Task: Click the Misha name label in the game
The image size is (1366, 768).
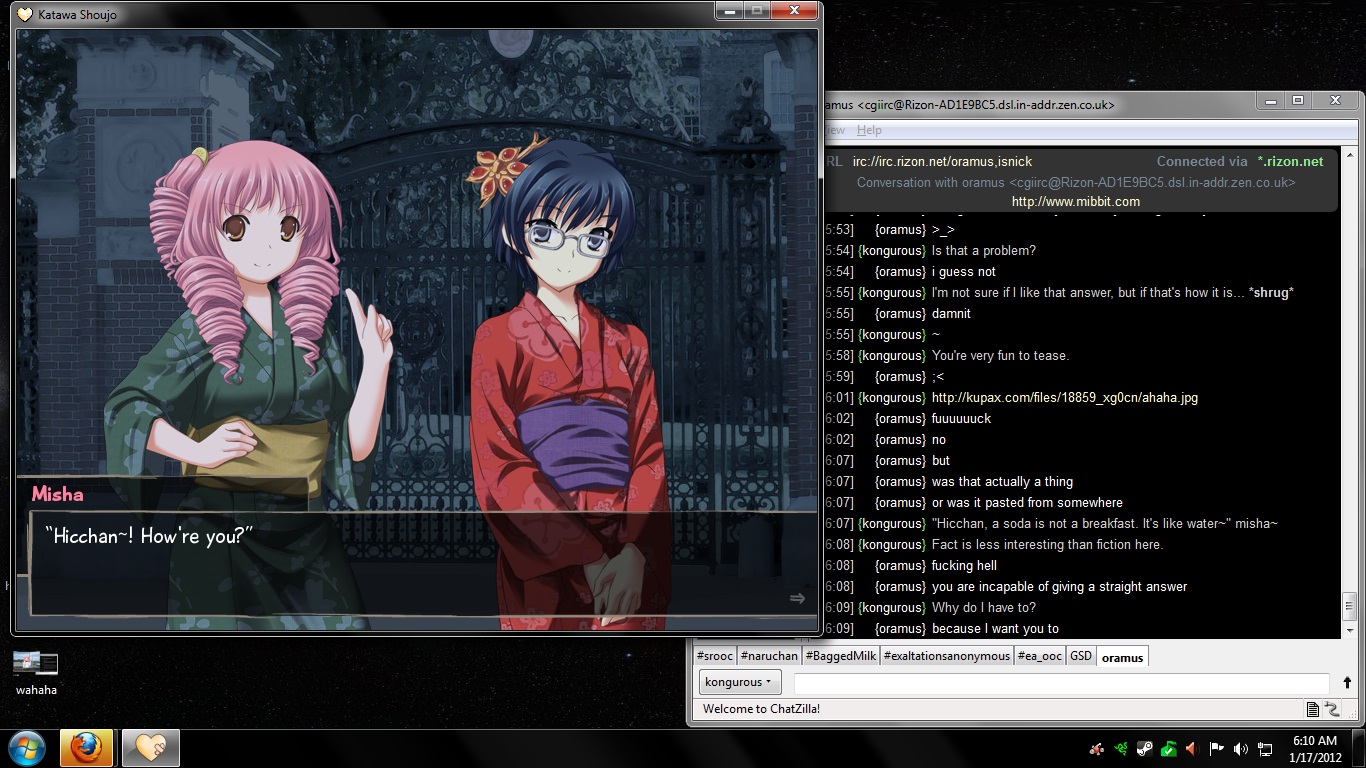Action: point(58,494)
